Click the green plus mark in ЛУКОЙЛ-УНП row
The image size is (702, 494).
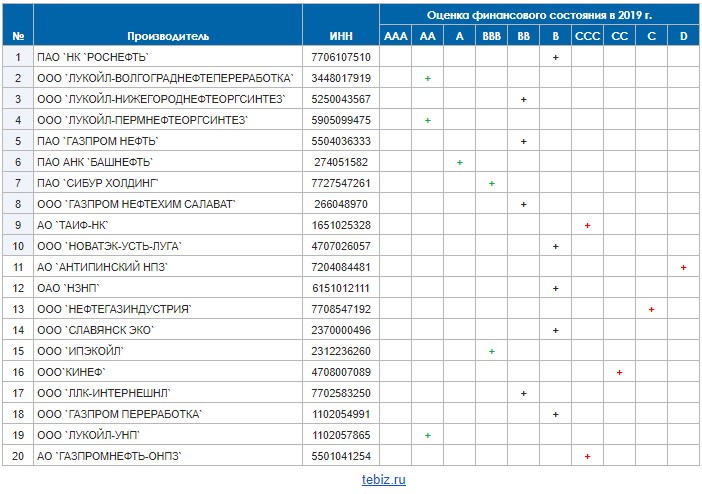tap(428, 435)
